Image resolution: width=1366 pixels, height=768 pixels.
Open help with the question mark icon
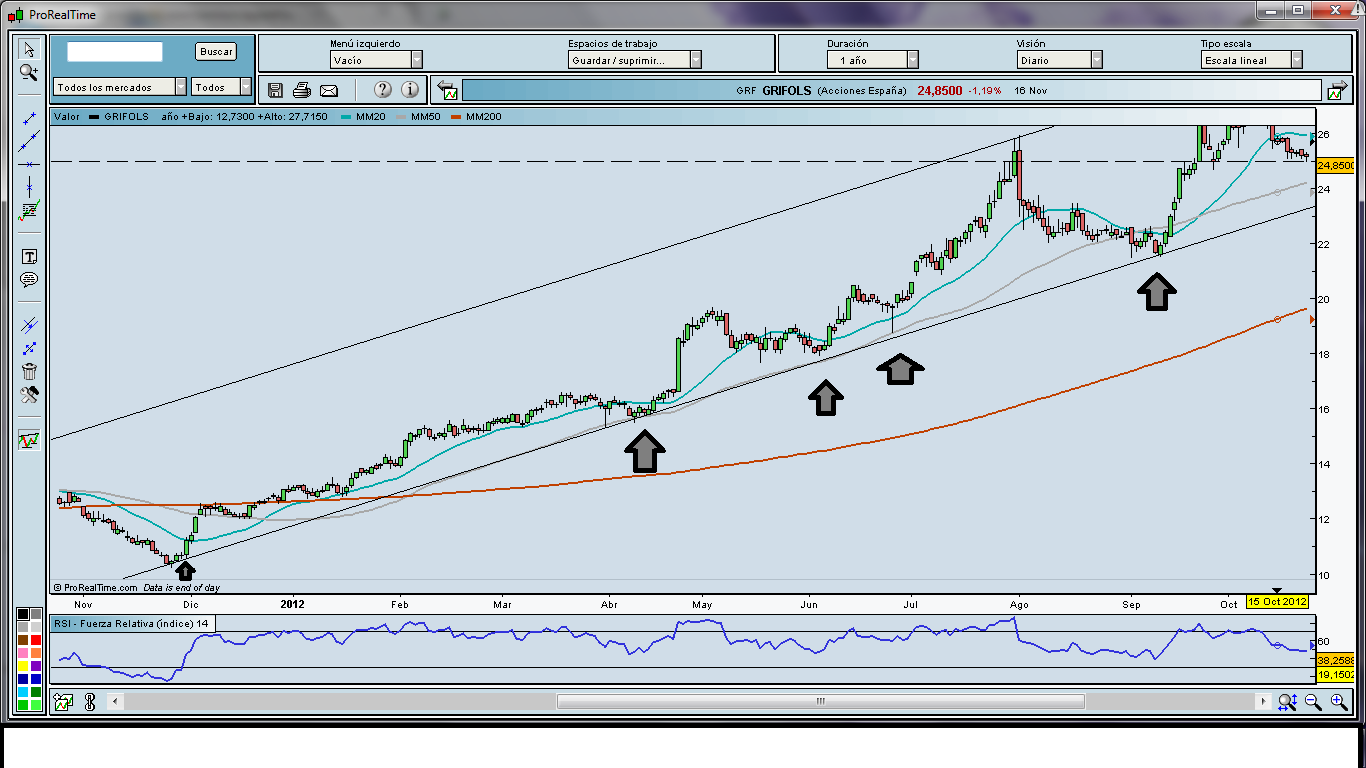[382, 90]
